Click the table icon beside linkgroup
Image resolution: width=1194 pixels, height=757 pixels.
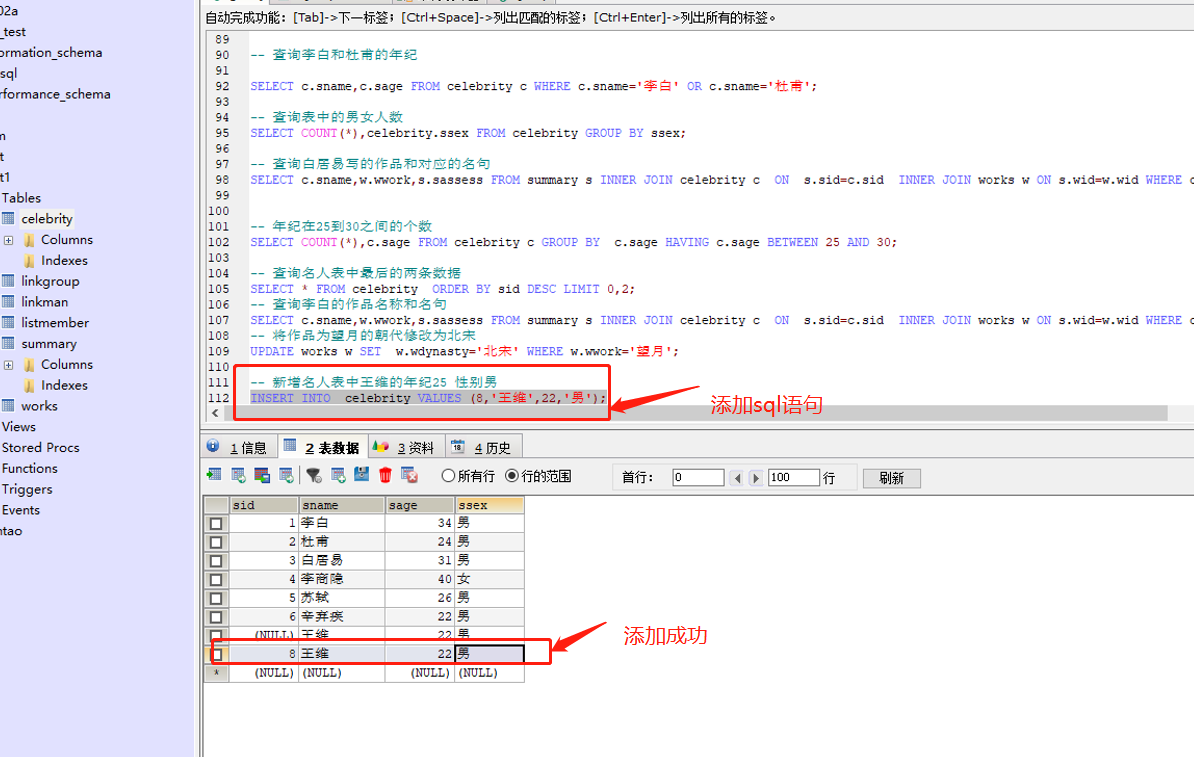[x=8, y=281]
